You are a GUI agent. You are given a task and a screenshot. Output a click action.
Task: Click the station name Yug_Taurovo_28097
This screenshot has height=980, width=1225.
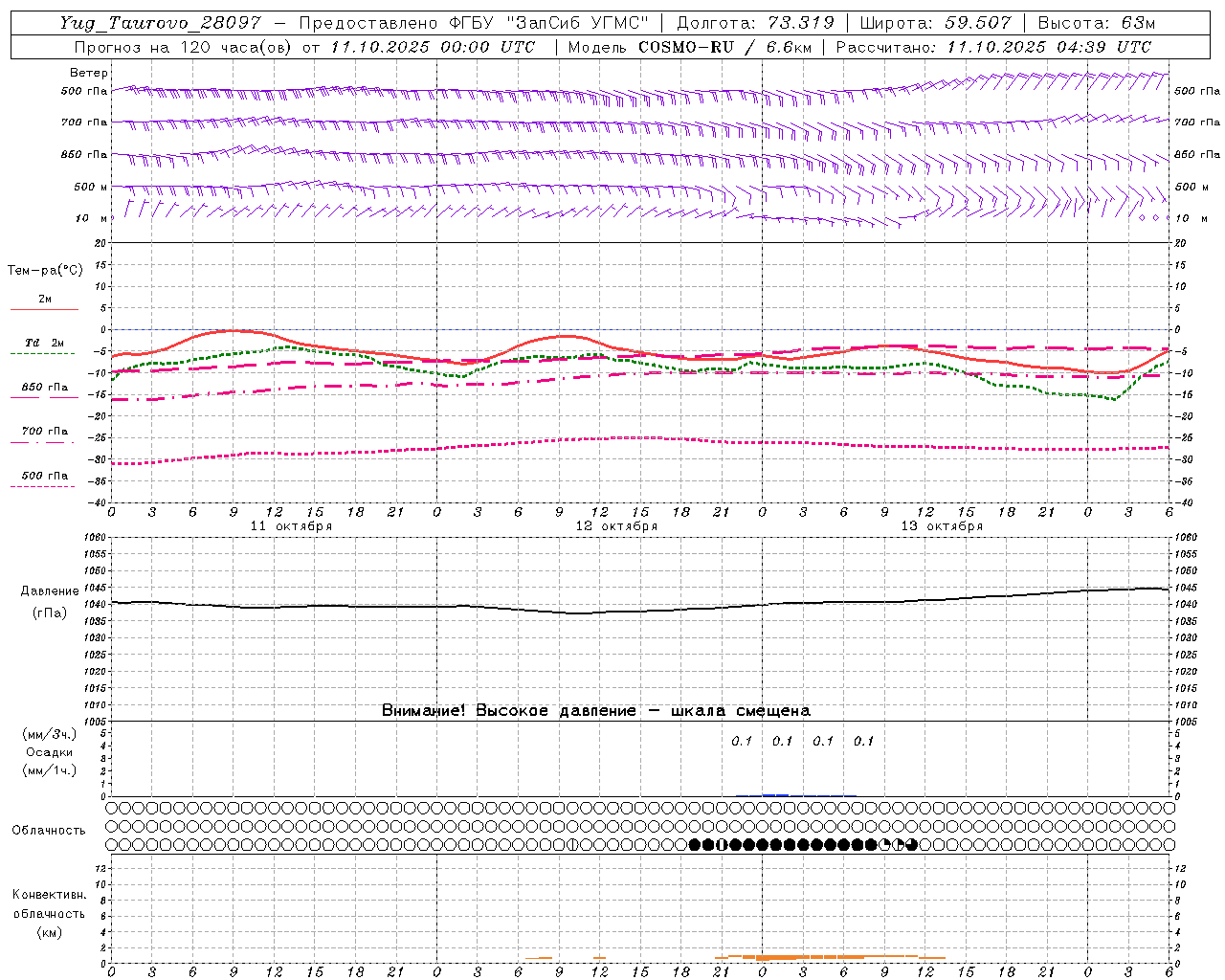[x=159, y=23]
